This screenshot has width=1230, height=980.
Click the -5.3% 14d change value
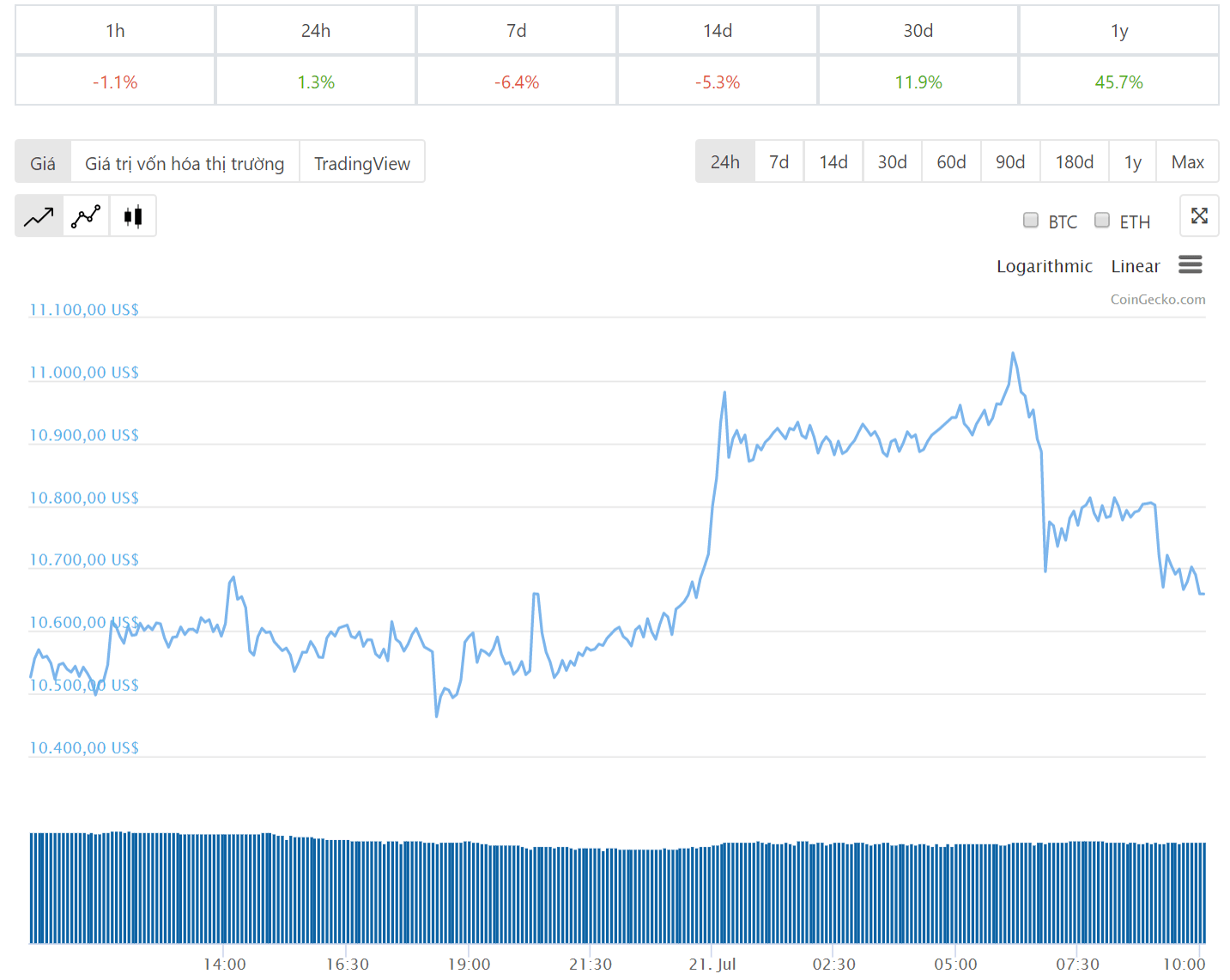718,82
